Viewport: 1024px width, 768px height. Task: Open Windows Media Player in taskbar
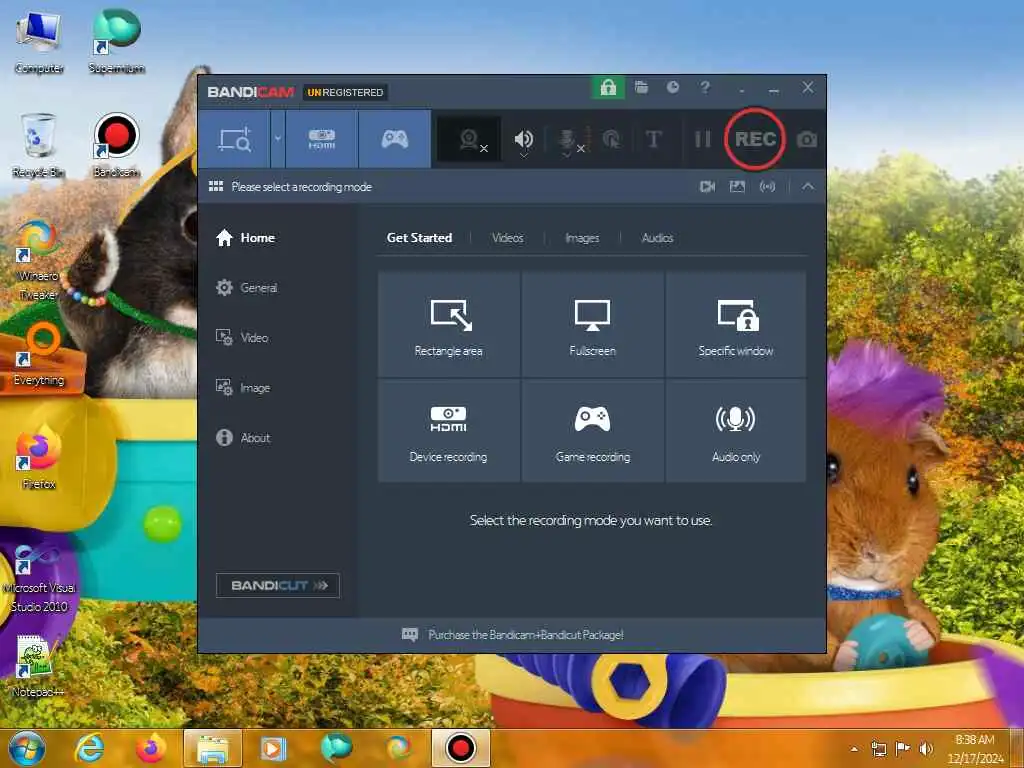click(x=273, y=748)
